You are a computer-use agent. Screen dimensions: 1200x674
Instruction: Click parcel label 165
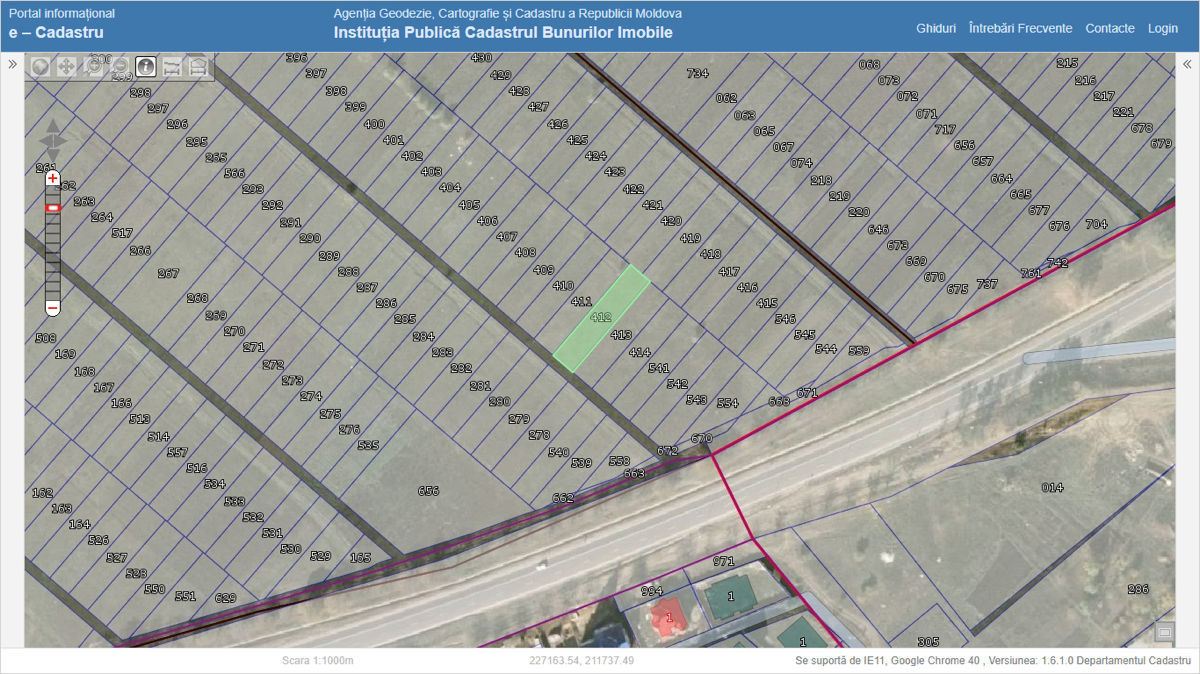click(x=360, y=558)
